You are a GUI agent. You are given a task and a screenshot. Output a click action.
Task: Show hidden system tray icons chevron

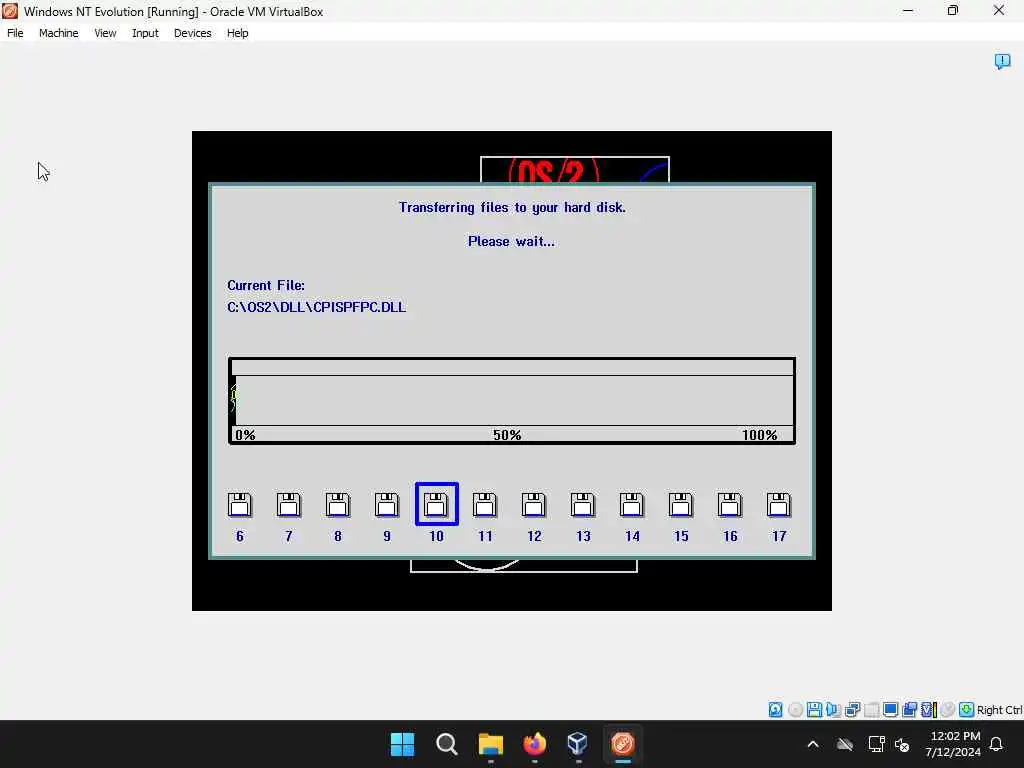pos(813,744)
